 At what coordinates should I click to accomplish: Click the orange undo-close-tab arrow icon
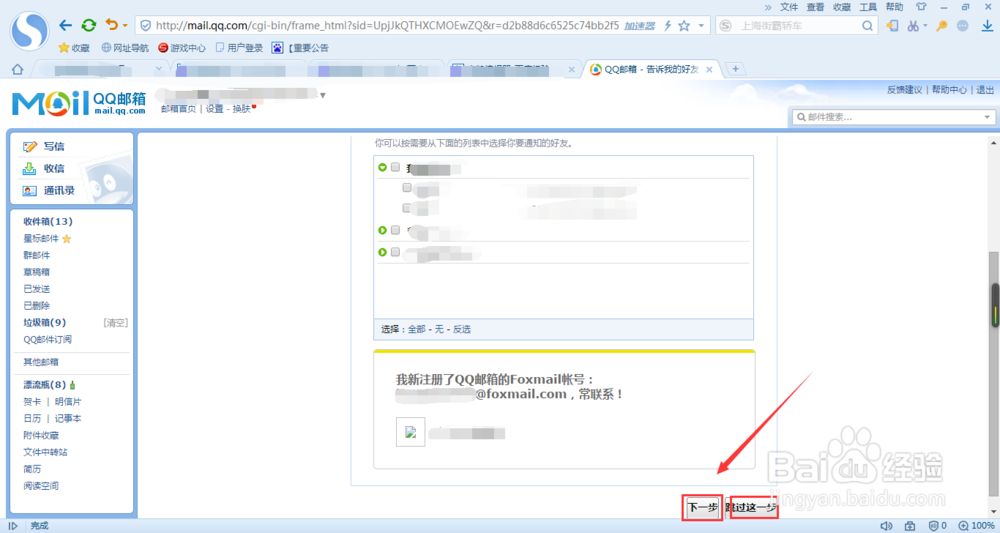pos(112,25)
